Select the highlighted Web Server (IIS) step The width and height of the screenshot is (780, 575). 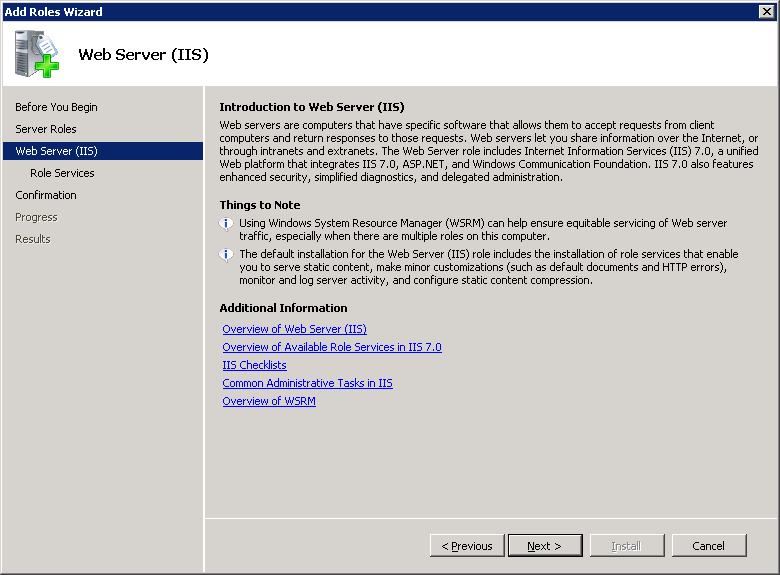point(56,151)
